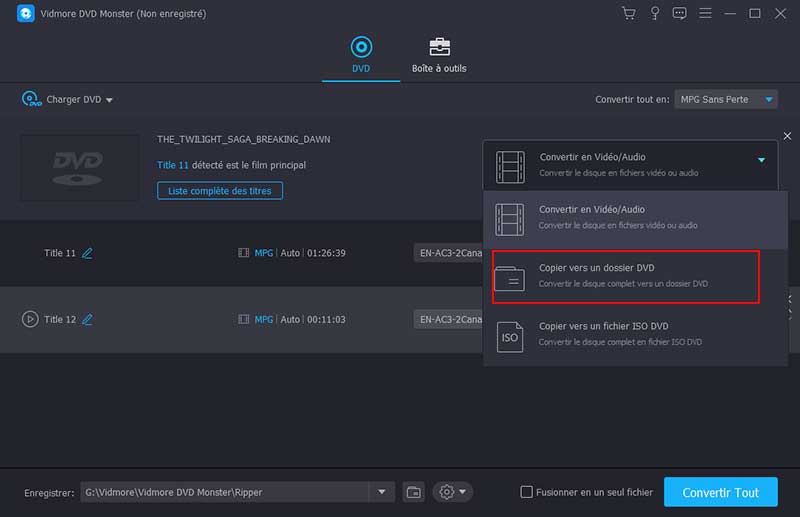Edit name of Title 11 pencil icon
800x517 pixels.
tap(87, 253)
